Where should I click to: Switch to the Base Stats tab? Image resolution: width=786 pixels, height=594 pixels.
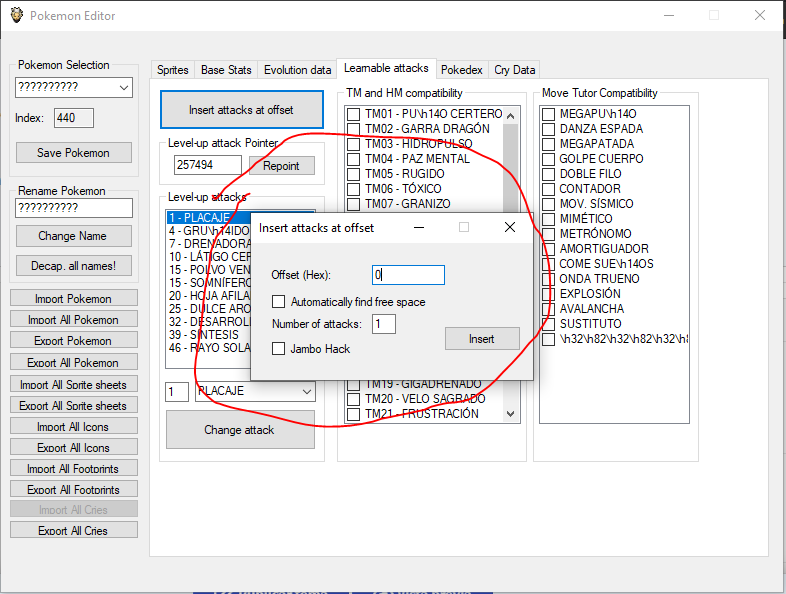pos(226,70)
